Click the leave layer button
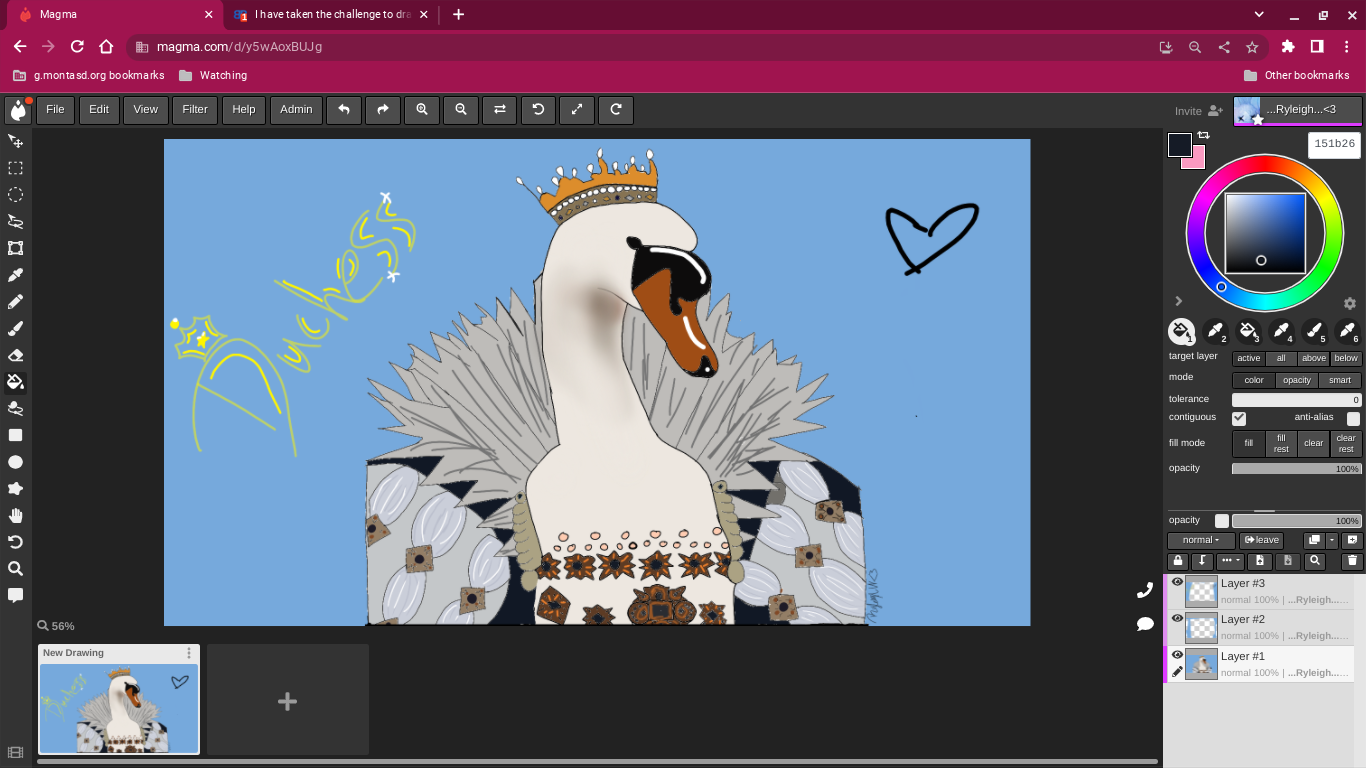The height and width of the screenshot is (768, 1366). point(1261,540)
